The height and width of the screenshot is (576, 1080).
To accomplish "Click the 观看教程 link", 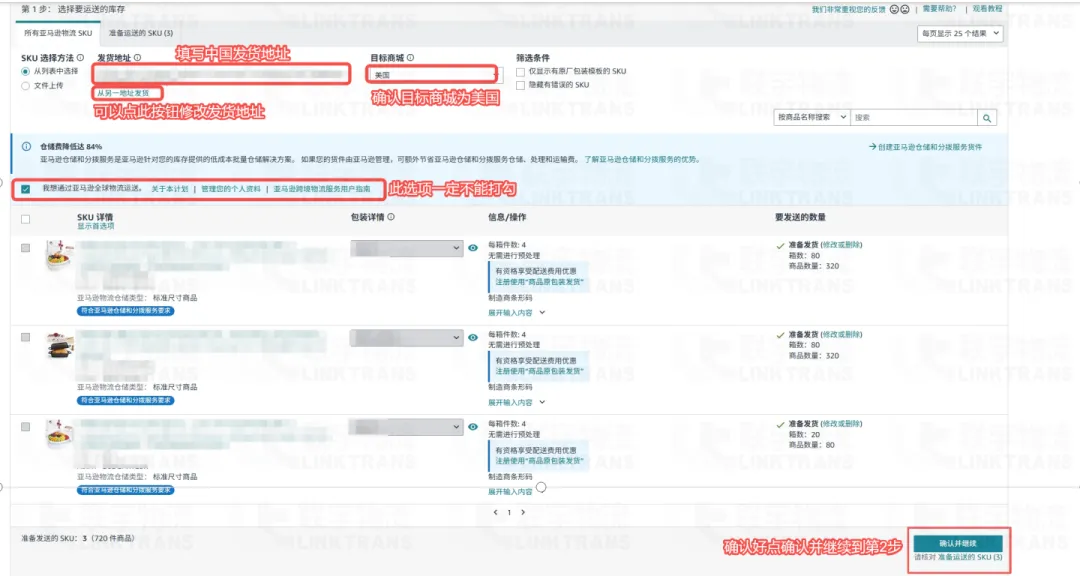I will 988,9.
